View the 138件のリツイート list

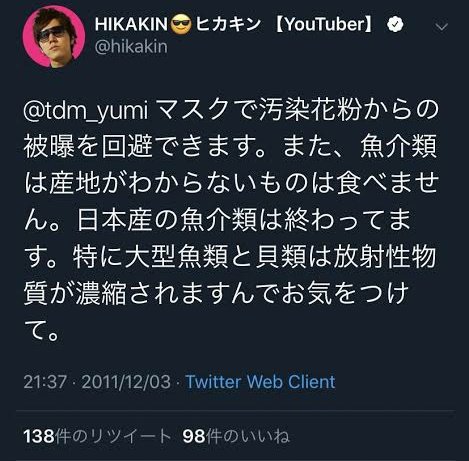[x=97, y=436]
